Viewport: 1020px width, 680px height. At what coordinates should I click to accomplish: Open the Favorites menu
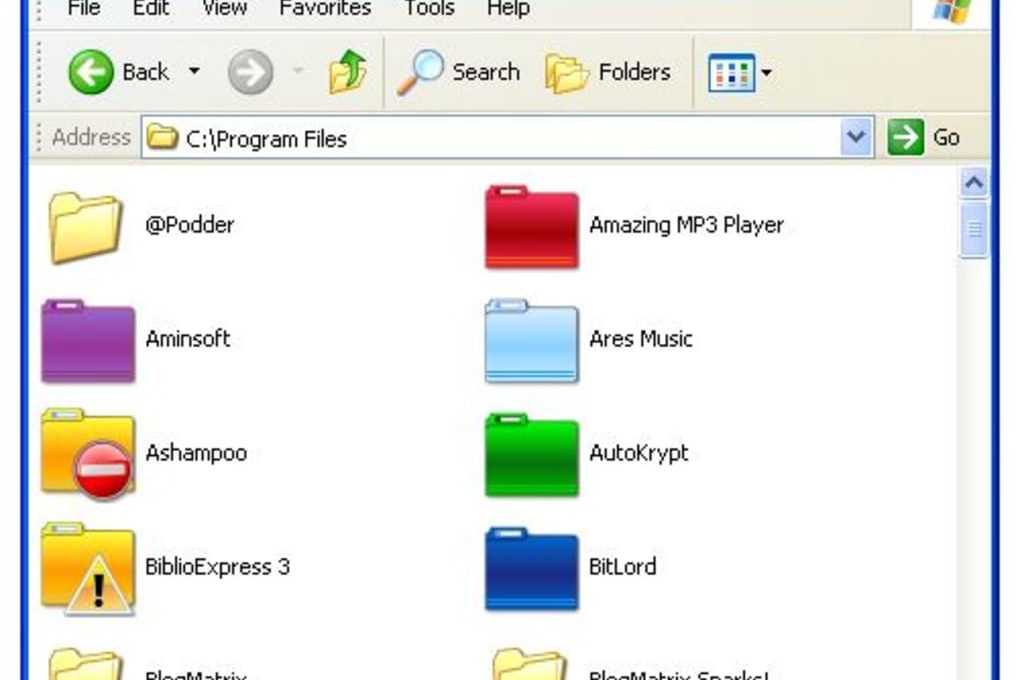(x=325, y=8)
